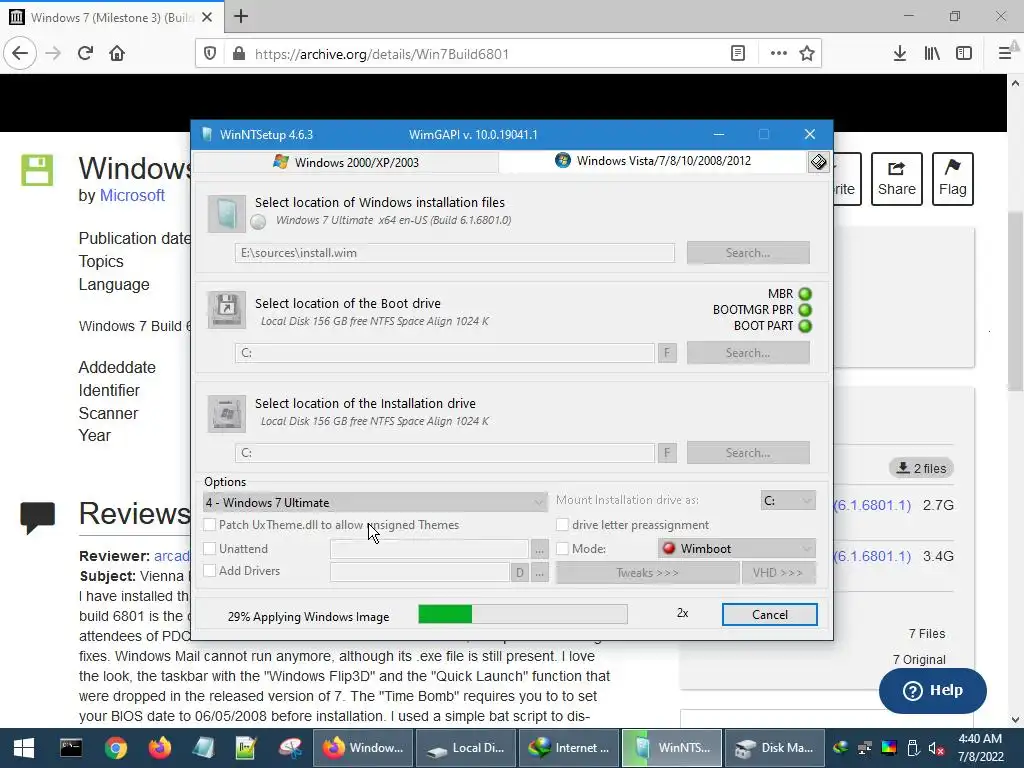Switch to Windows 2000/XP/2003 tab
The height and width of the screenshot is (768, 1024).
point(346,162)
